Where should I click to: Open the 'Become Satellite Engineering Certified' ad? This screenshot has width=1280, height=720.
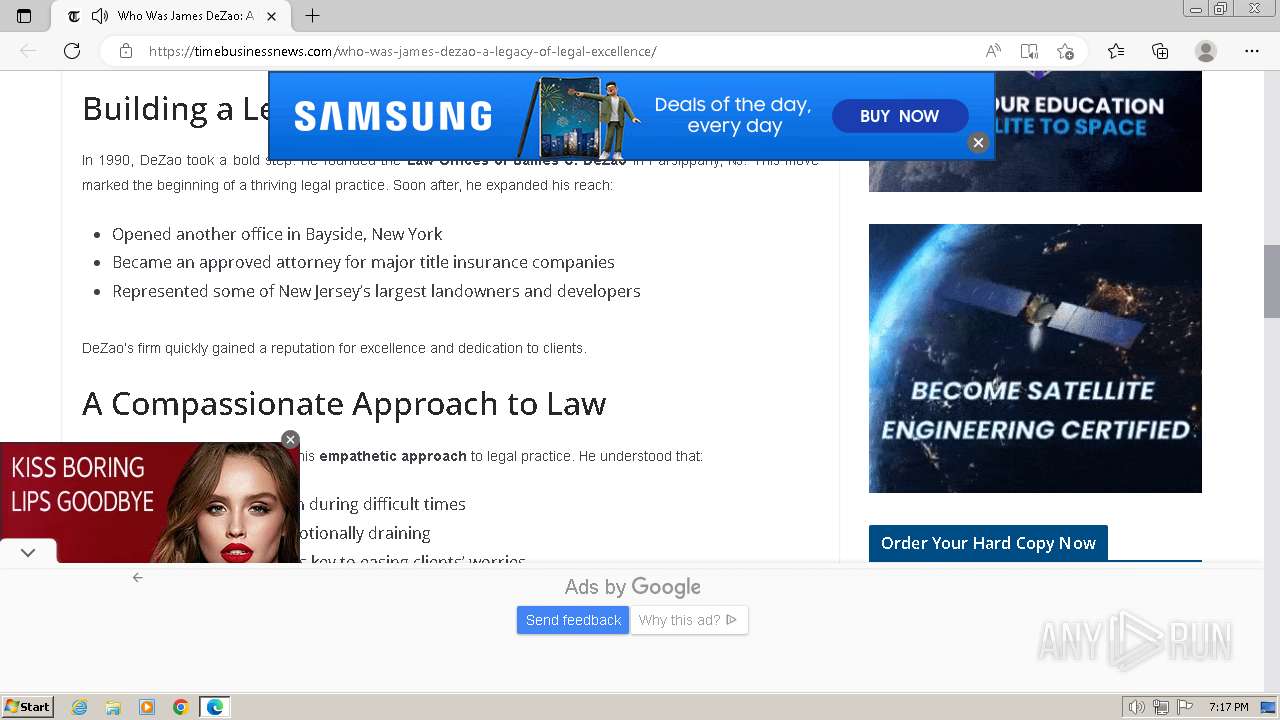(1035, 358)
